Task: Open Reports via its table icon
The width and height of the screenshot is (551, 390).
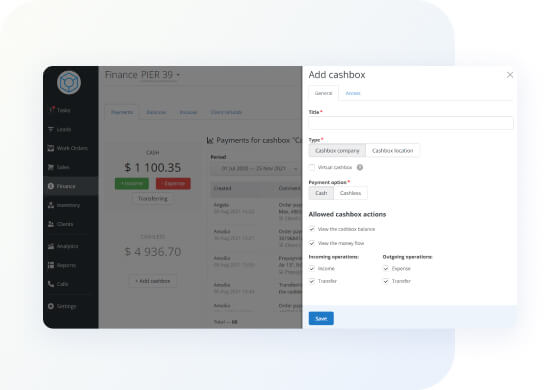Action: (51, 265)
